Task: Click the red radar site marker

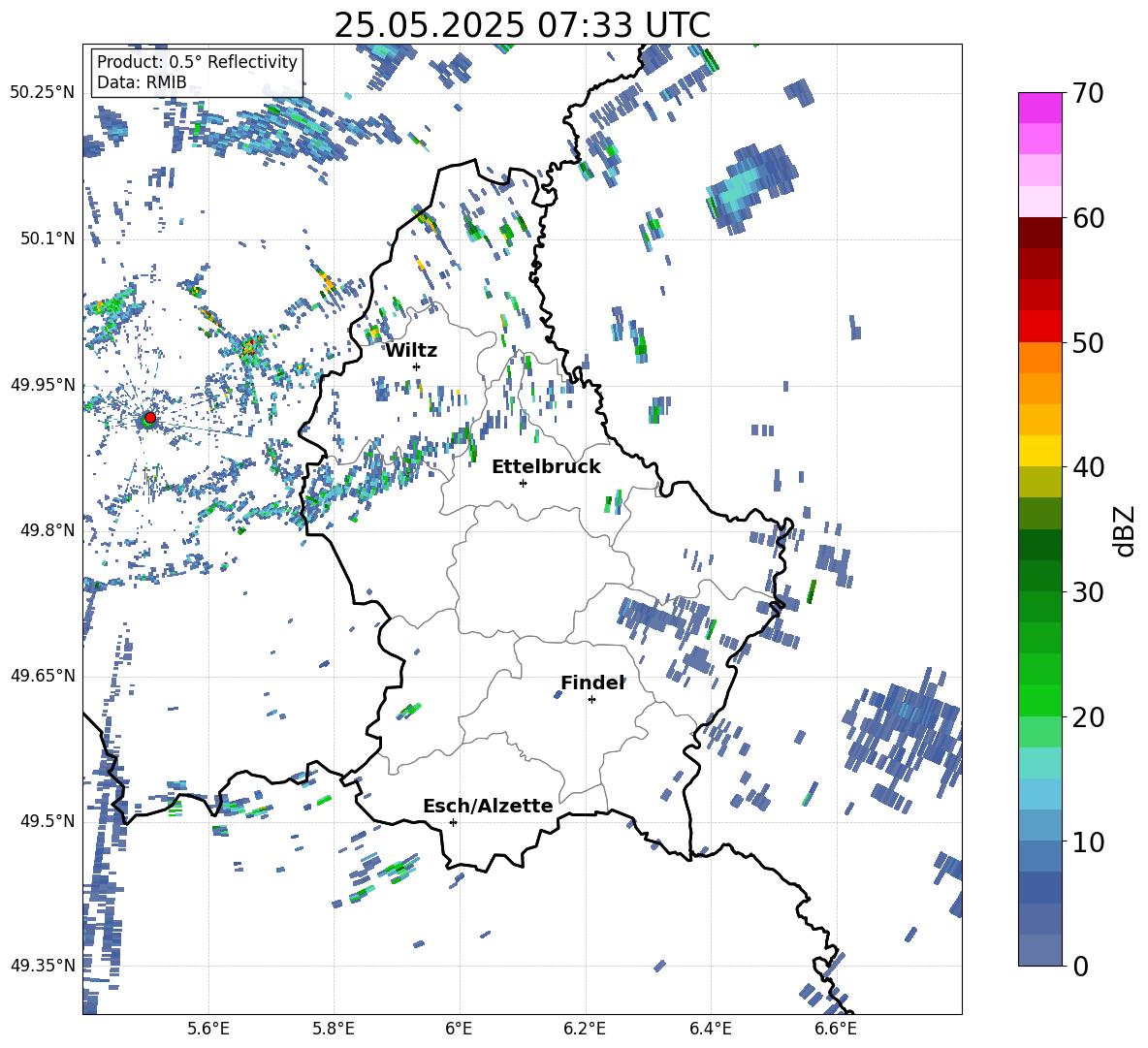Action: pyautogui.click(x=150, y=418)
